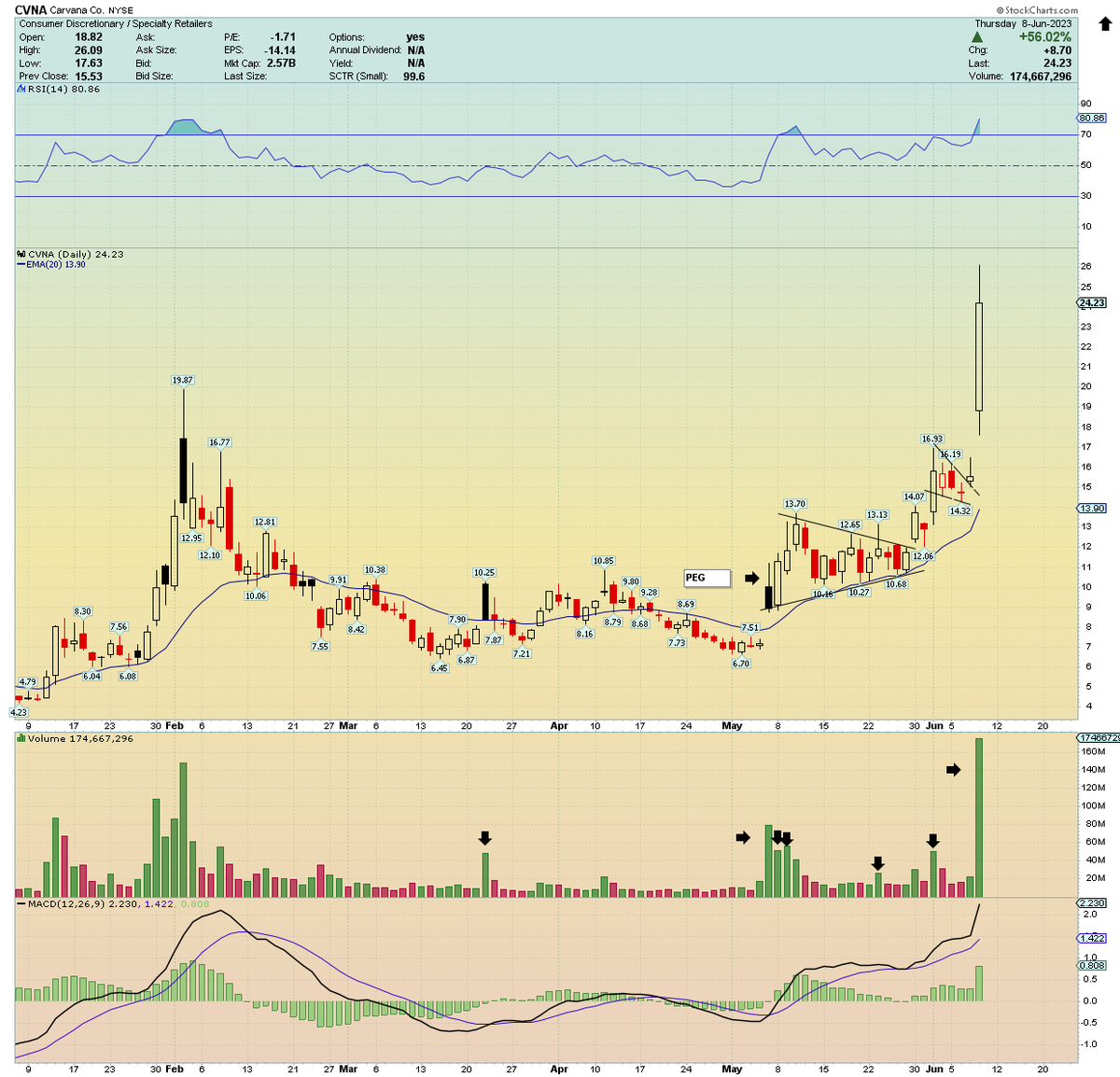The width and height of the screenshot is (1120, 1077).
Task: Click the 14.32 price label
Action: tap(959, 511)
